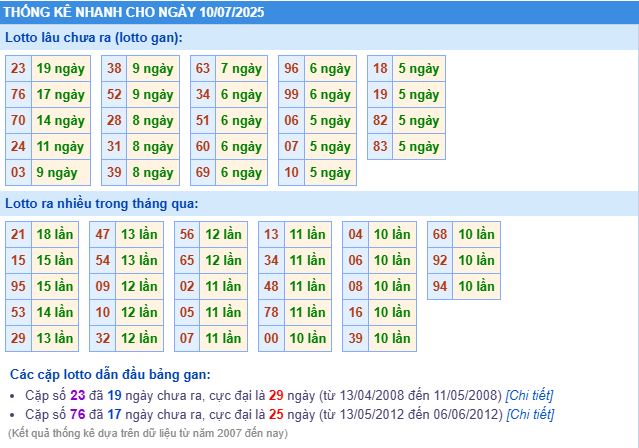Click lotto gan number 28 cell
The height and width of the screenshot is (448, 639).
click(x=114, y=121)
